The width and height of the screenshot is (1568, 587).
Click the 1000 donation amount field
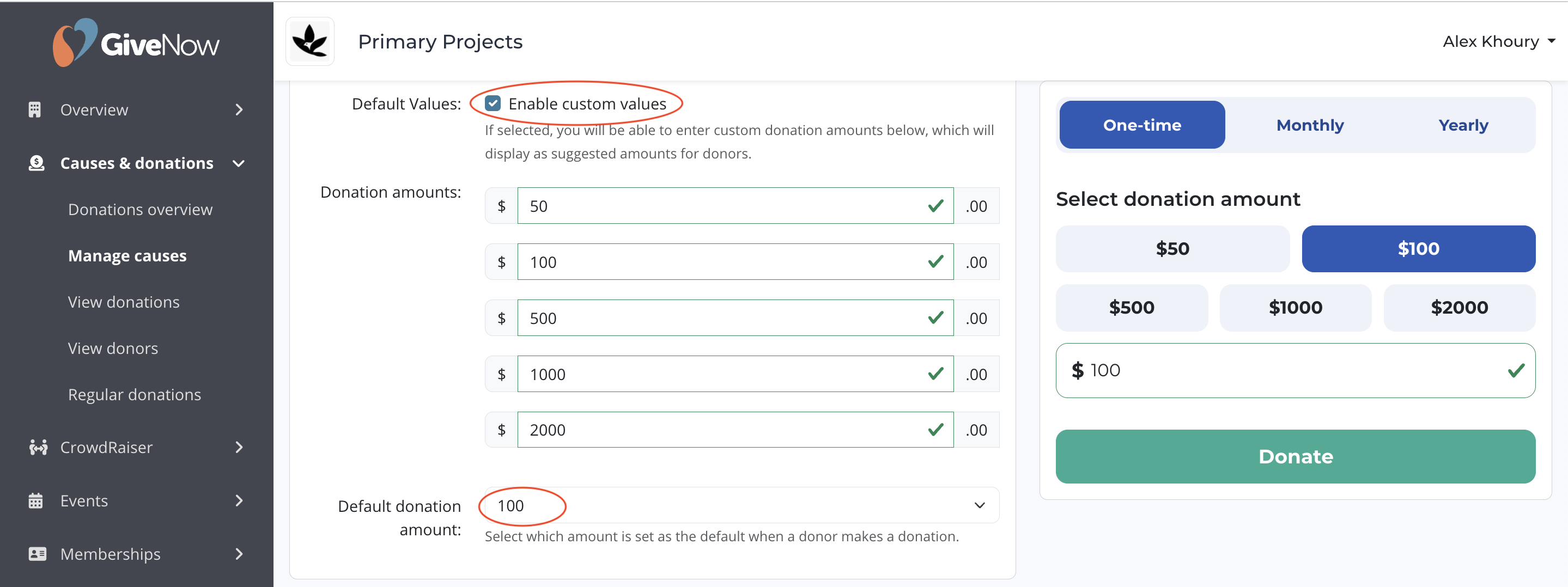(735, 374)
